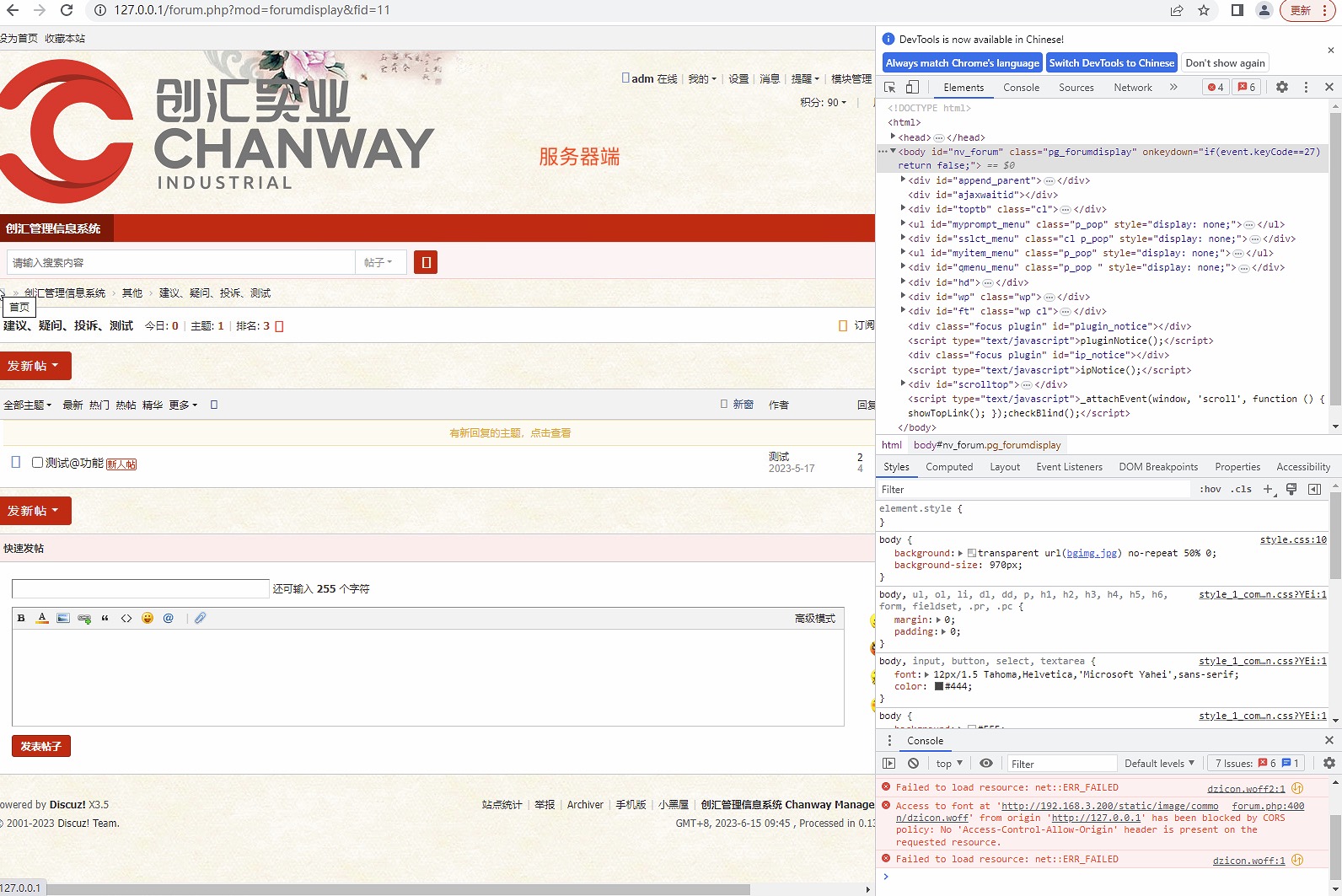Click new style rule plus icon
This screenshot has width=1342, height=896.
pyautogui.click(x=1268, y=489)
